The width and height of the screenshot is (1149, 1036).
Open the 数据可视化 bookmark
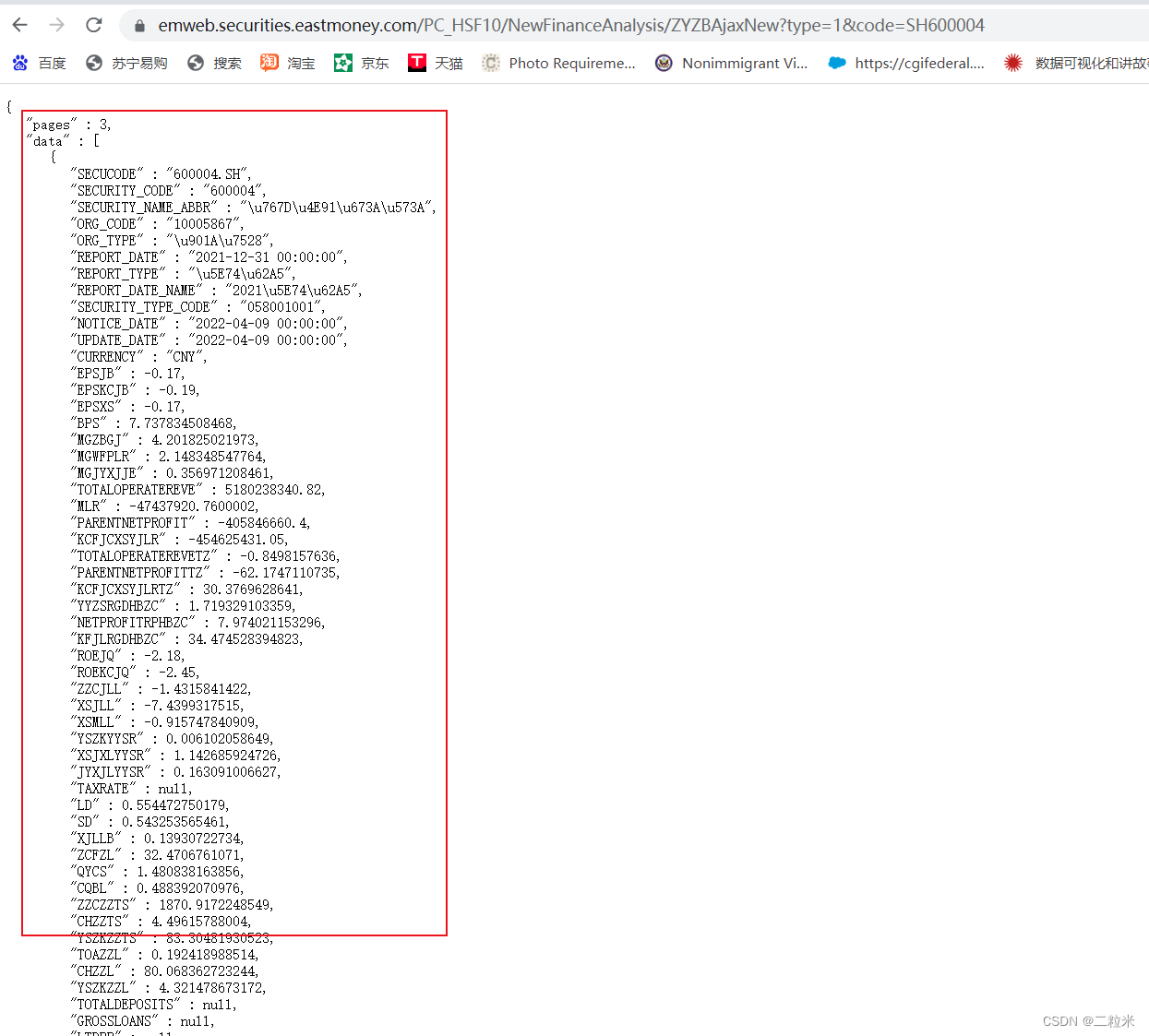click(x=1076, y=63)
